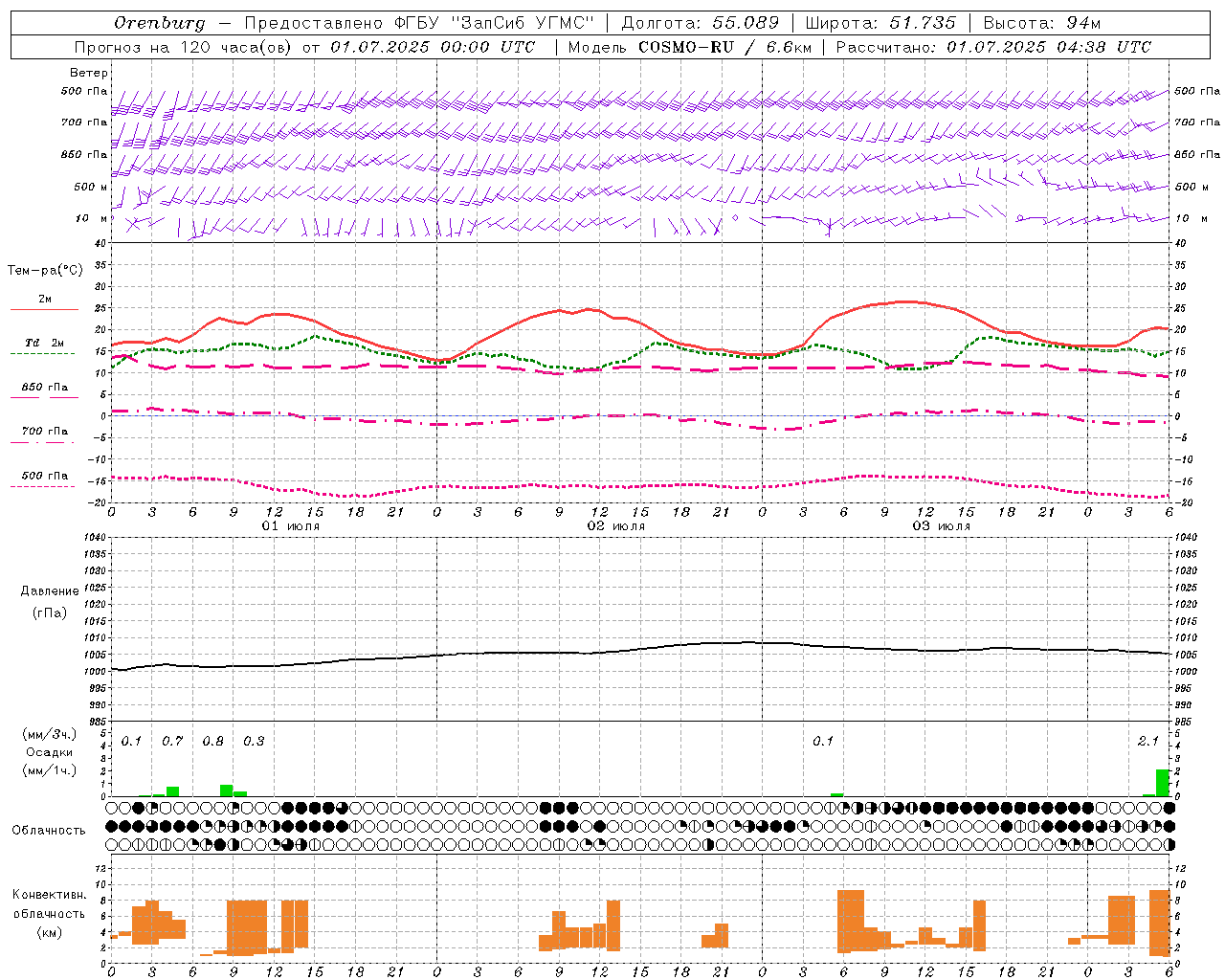Screen dimensions: 1225x980
Task: Click the Прогноз на 120 часа(ов) text
Action: tap(184, 47)
